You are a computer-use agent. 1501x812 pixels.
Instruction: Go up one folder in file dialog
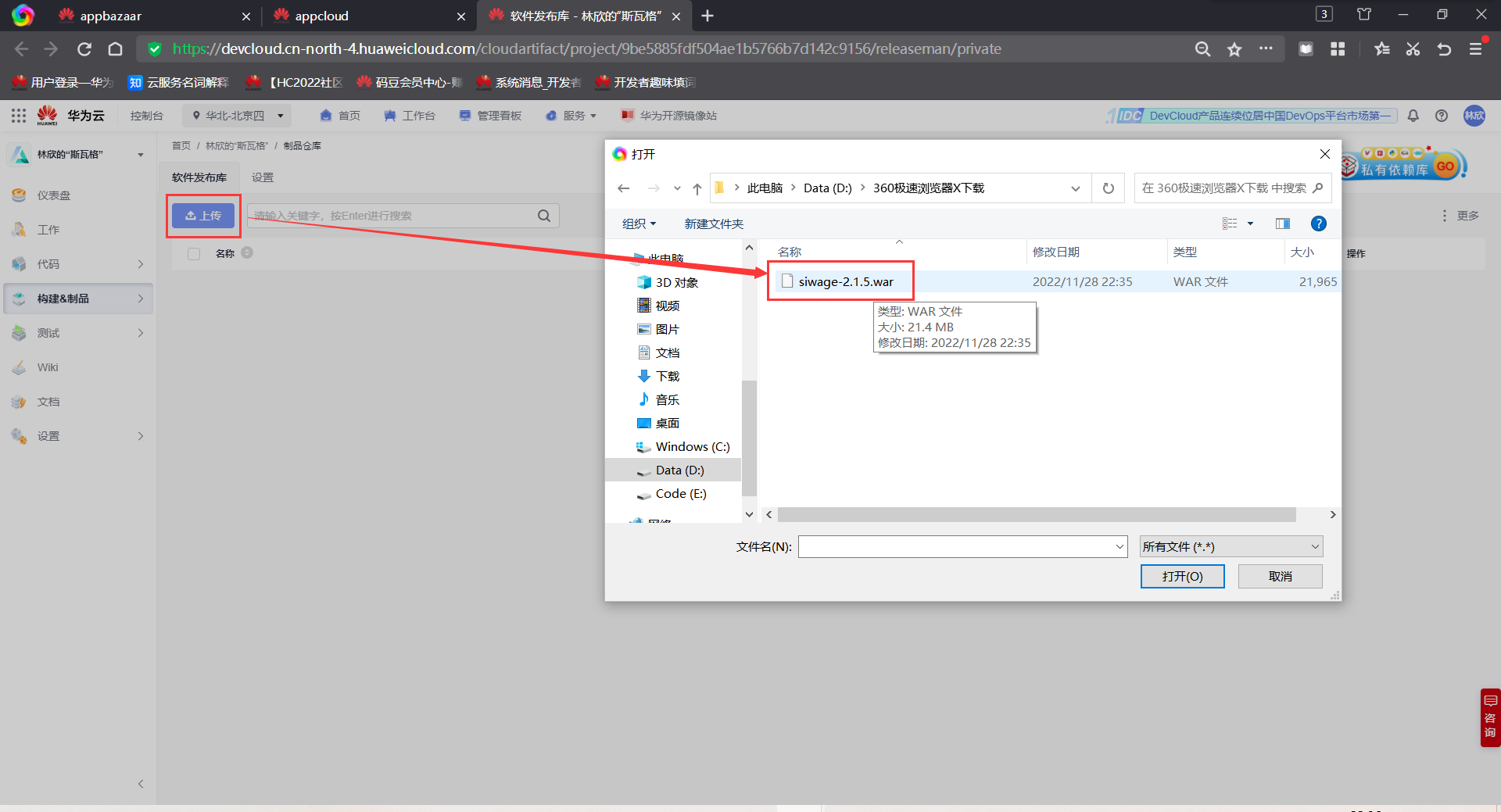tap(697, 188)
